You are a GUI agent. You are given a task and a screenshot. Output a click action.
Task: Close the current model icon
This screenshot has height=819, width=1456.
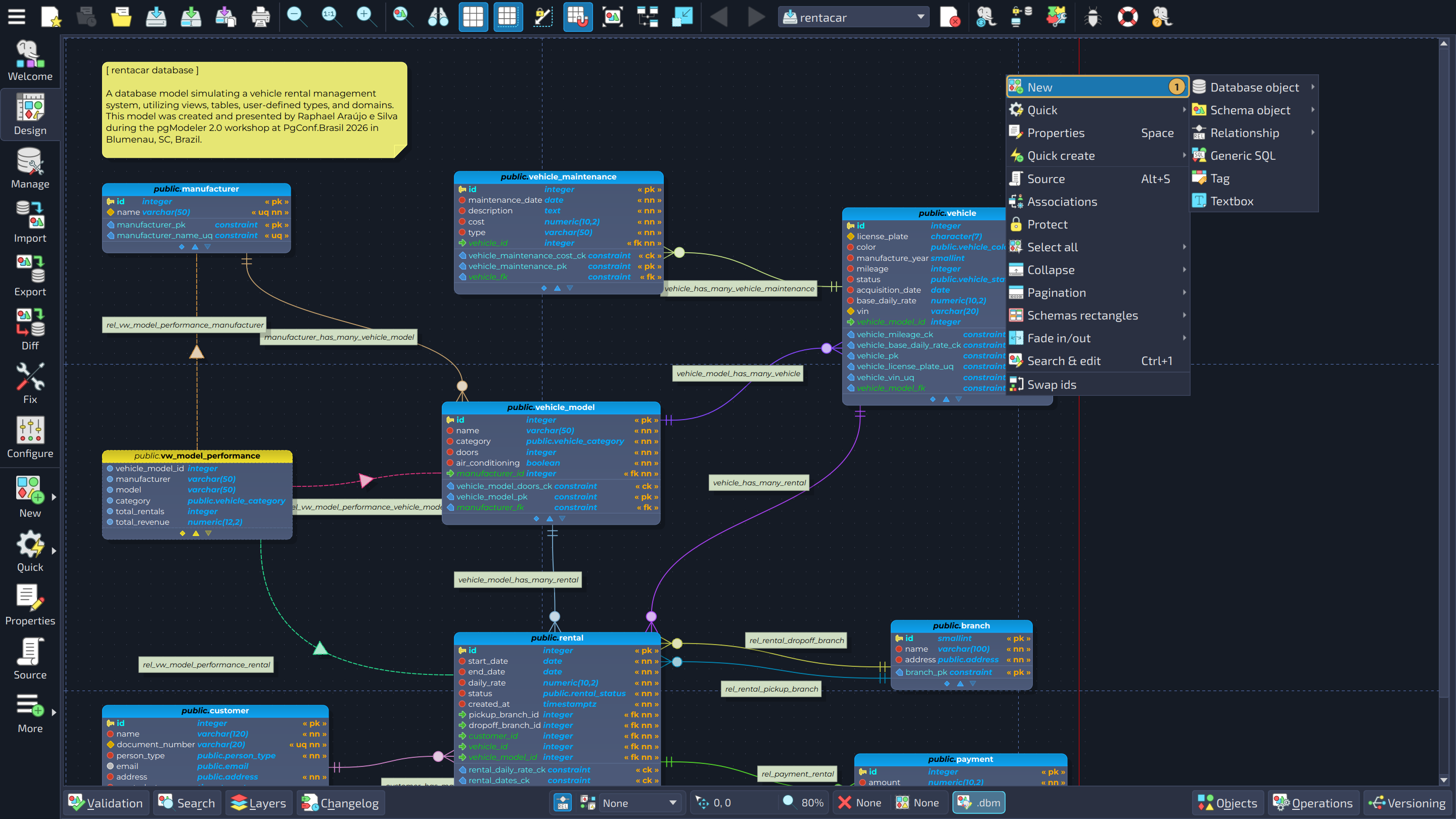tap(949, 17)
